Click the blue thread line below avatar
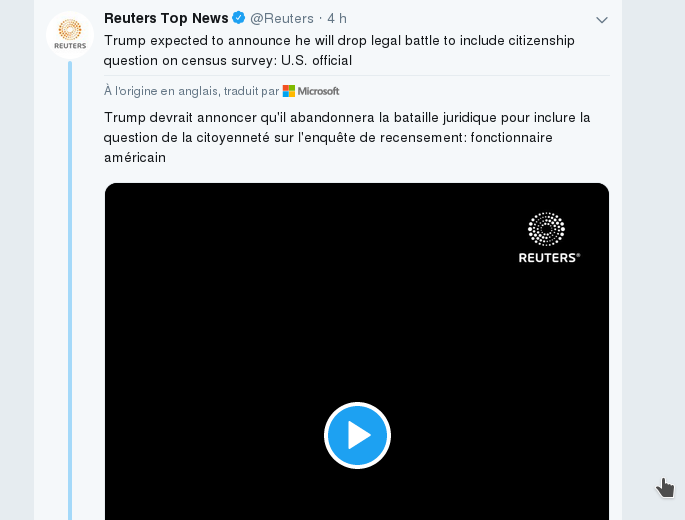Viewport: 685px width, 520px height. (70, 300)
